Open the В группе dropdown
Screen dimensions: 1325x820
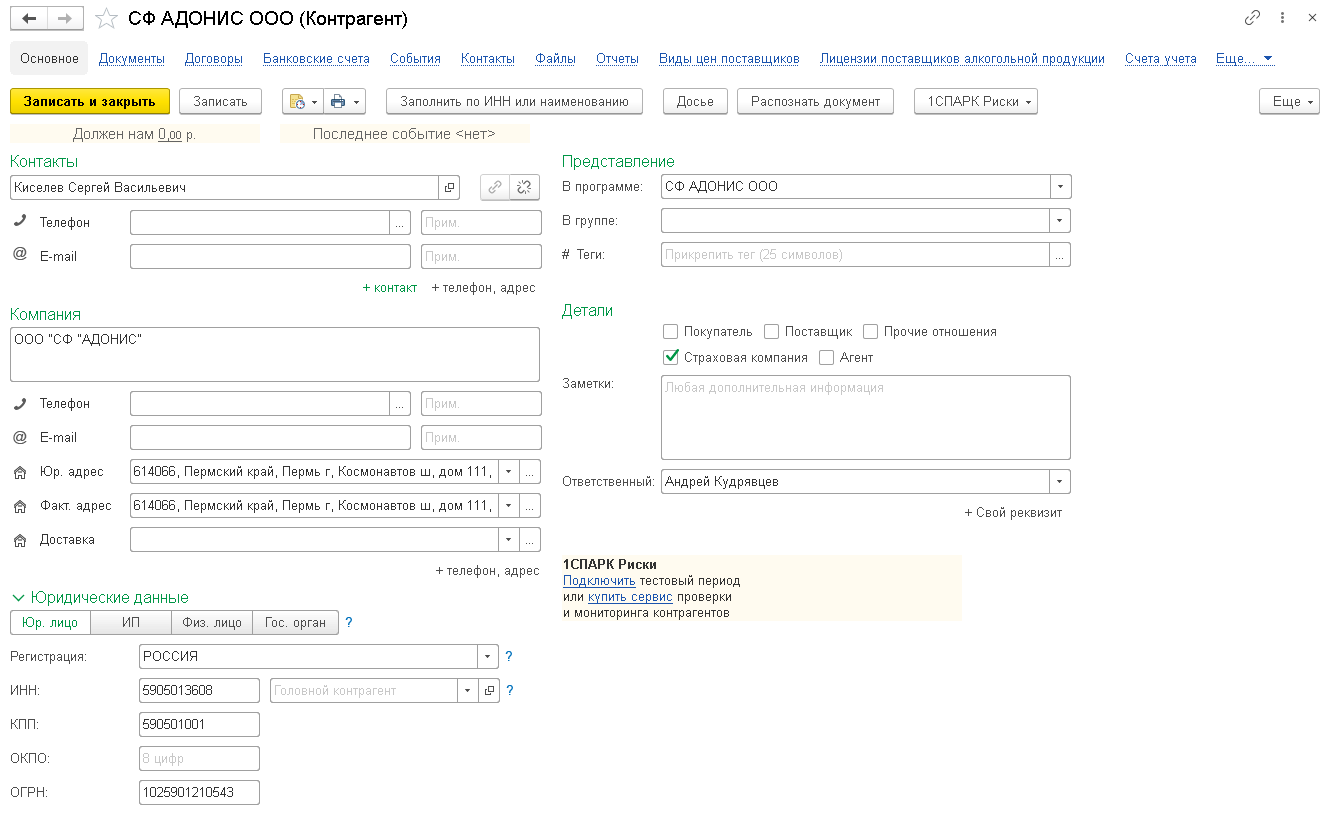click(x=1060, y=221)
